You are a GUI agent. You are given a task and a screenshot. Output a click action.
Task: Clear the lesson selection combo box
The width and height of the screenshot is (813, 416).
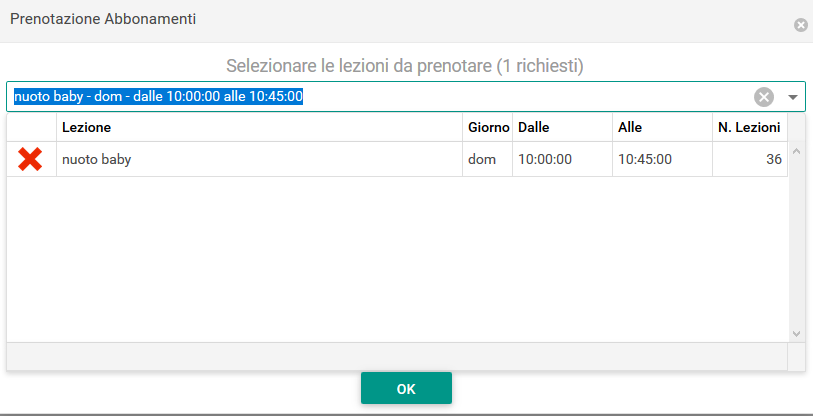tap(764, 97)
